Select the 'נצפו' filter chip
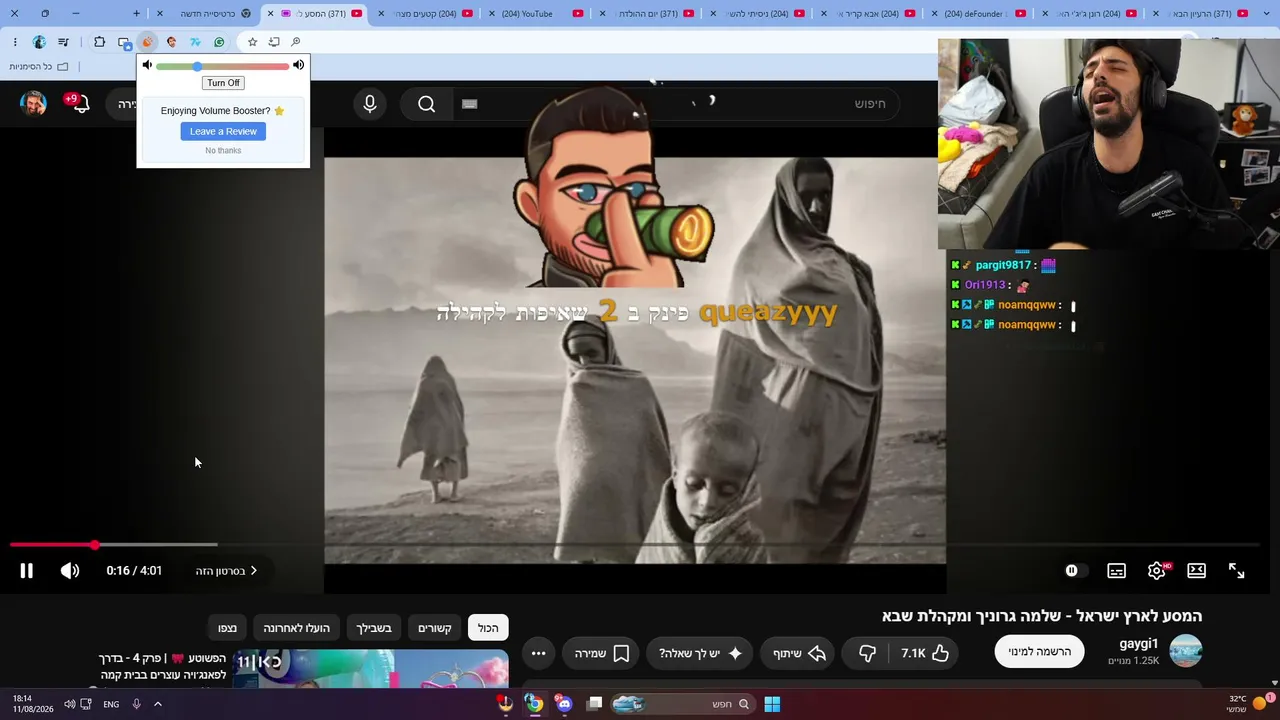 [228, 628]
